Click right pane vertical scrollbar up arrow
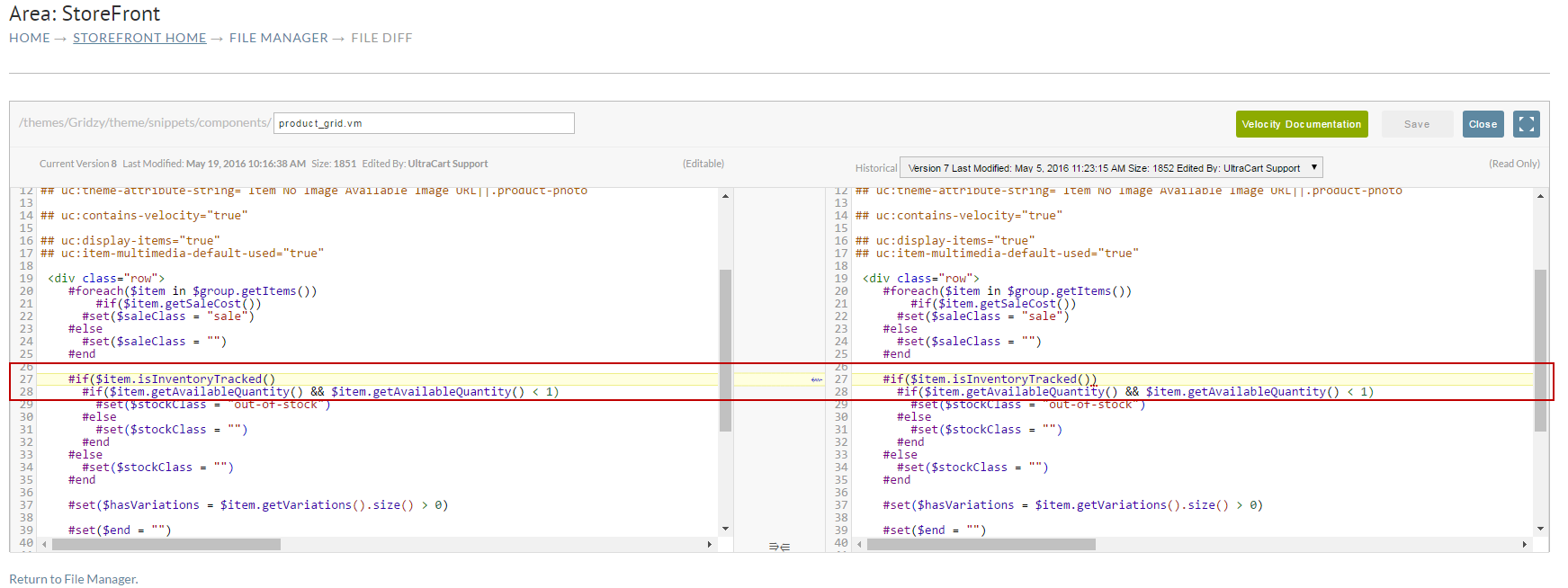The width and height of the screenshot is (1568, 588). pyautogui.click(x=1540, y=195)
